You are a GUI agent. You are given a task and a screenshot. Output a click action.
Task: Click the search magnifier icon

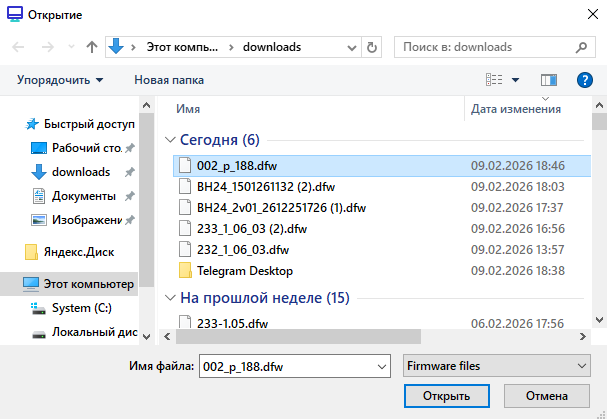coord(578,47)
